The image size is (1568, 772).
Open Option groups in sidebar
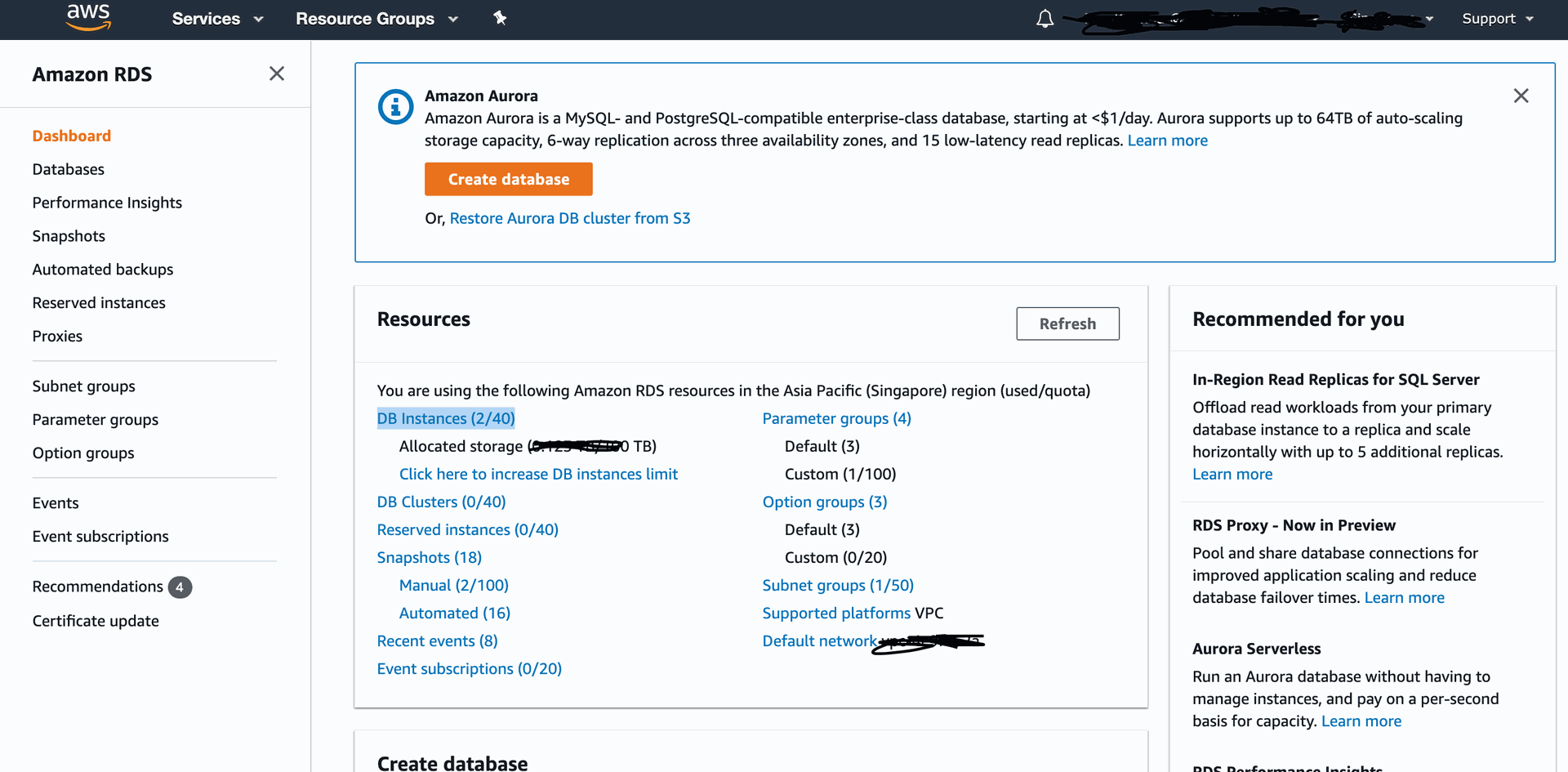pyautogui.click(x=83, y=453)
